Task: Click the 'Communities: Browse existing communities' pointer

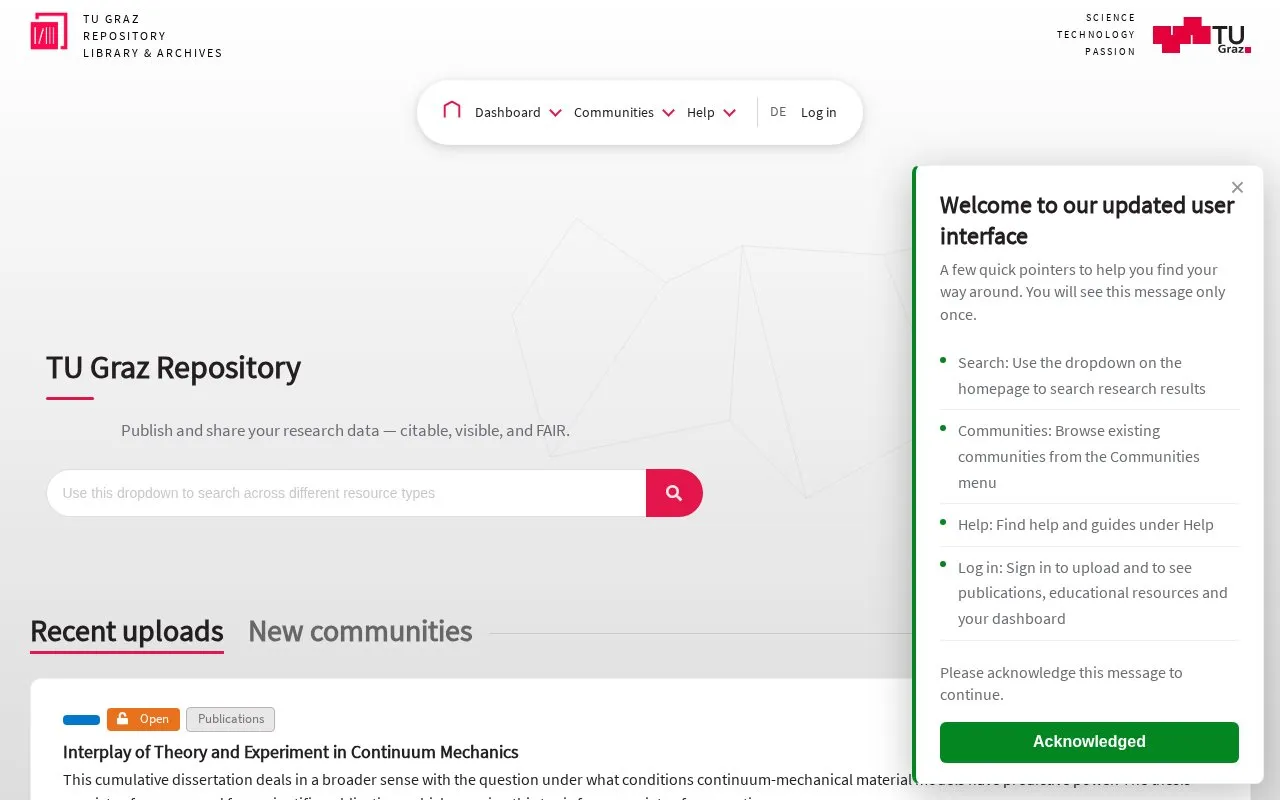Action: click(x=1079, y=457)
